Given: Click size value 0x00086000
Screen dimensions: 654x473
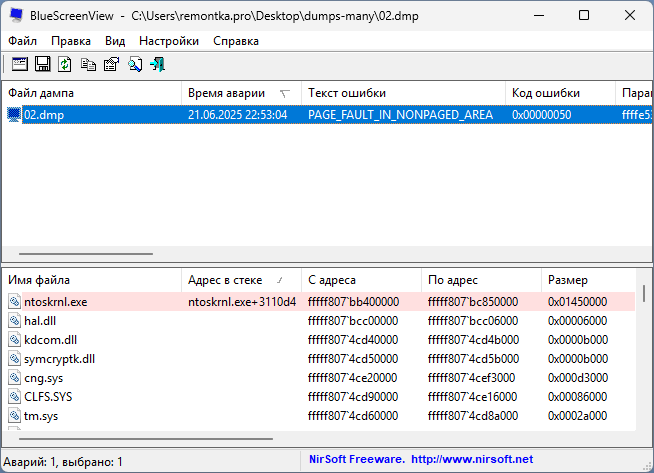Looking at the screenshot, I should pyautogui.click(x=578, y=397).
